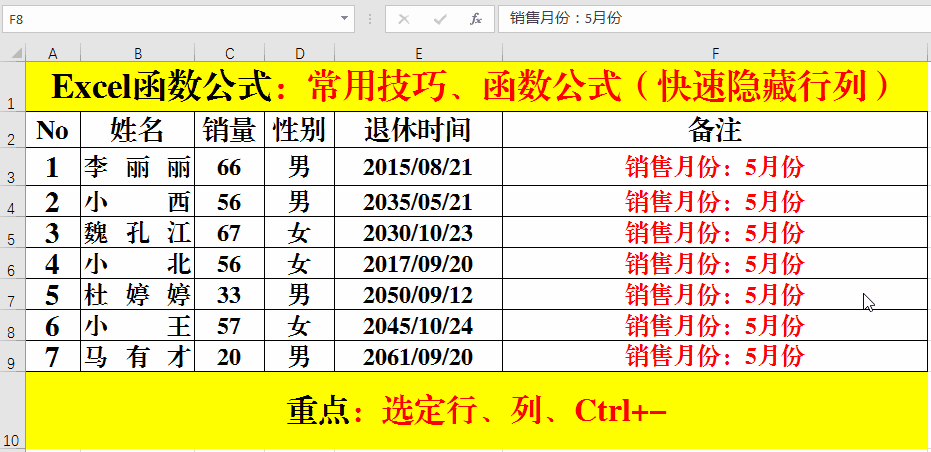931x452 pixels.
Task: Click sales value 66 for 李丽丽
Action: click(x=230, y=166)
